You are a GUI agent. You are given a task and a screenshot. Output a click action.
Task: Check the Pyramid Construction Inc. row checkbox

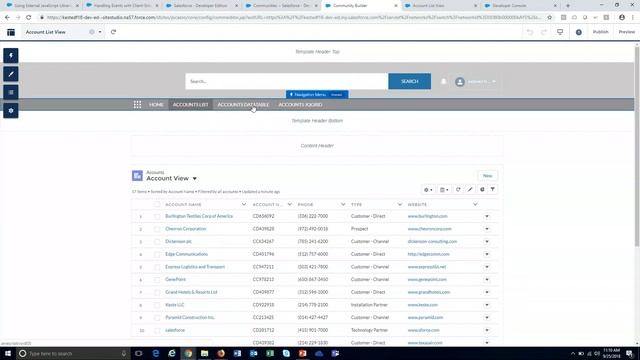(157, 318)
